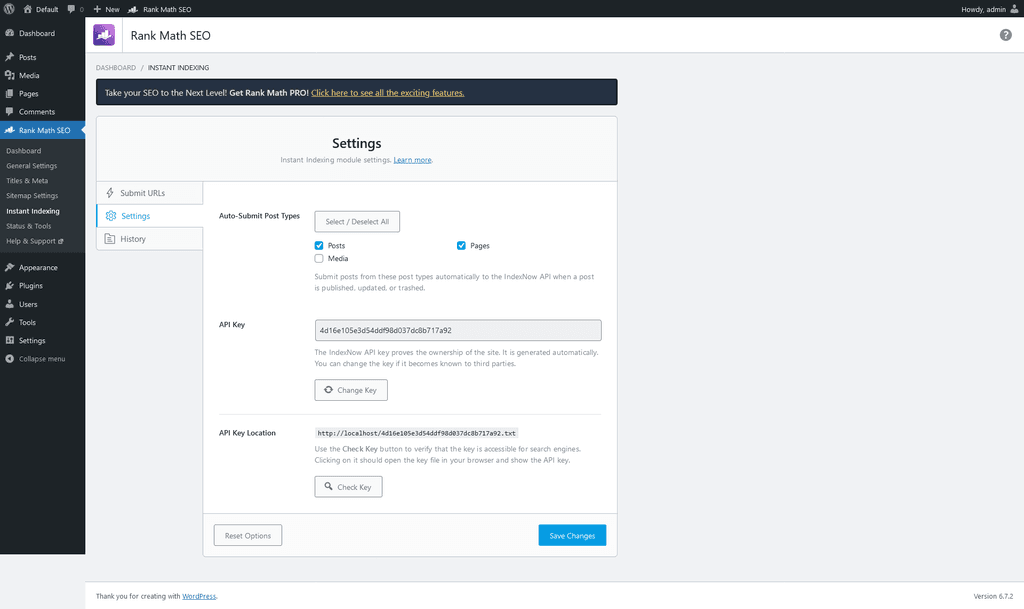
Task: Open Rank Math Dashboard submenu item
Action: click(x=24, y=151)
